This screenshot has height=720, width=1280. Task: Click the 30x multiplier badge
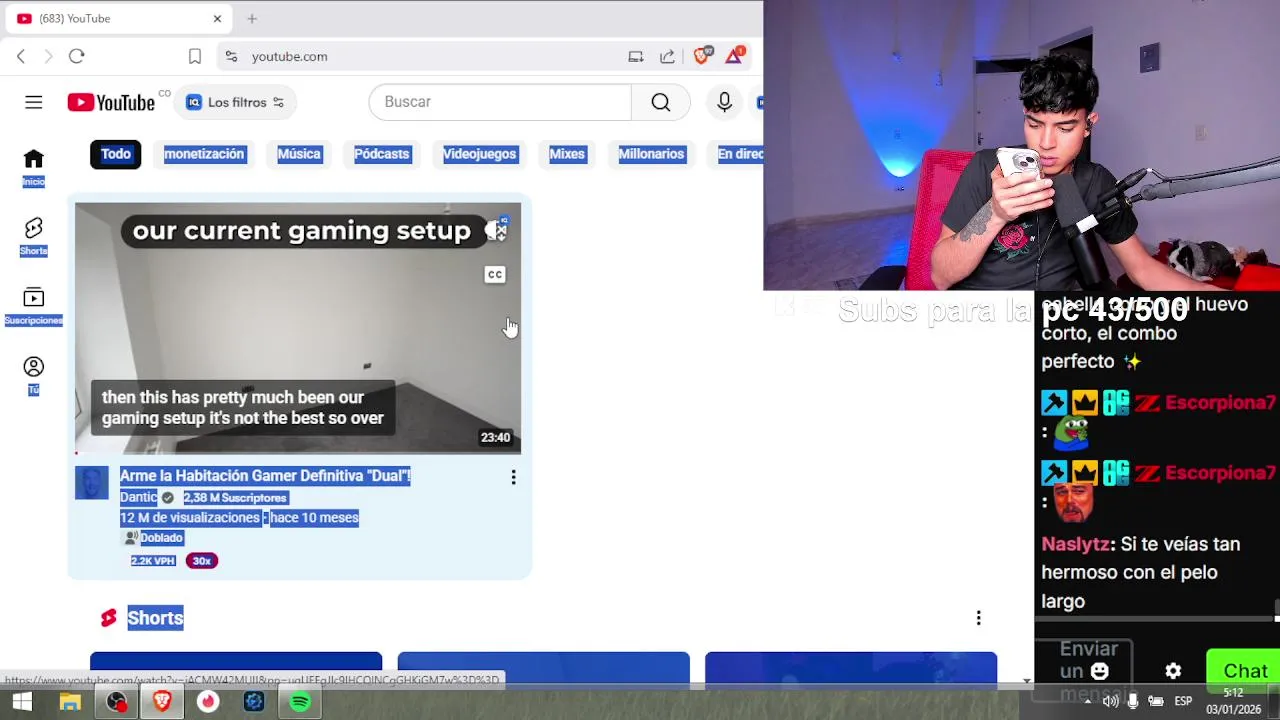(202, 561)
